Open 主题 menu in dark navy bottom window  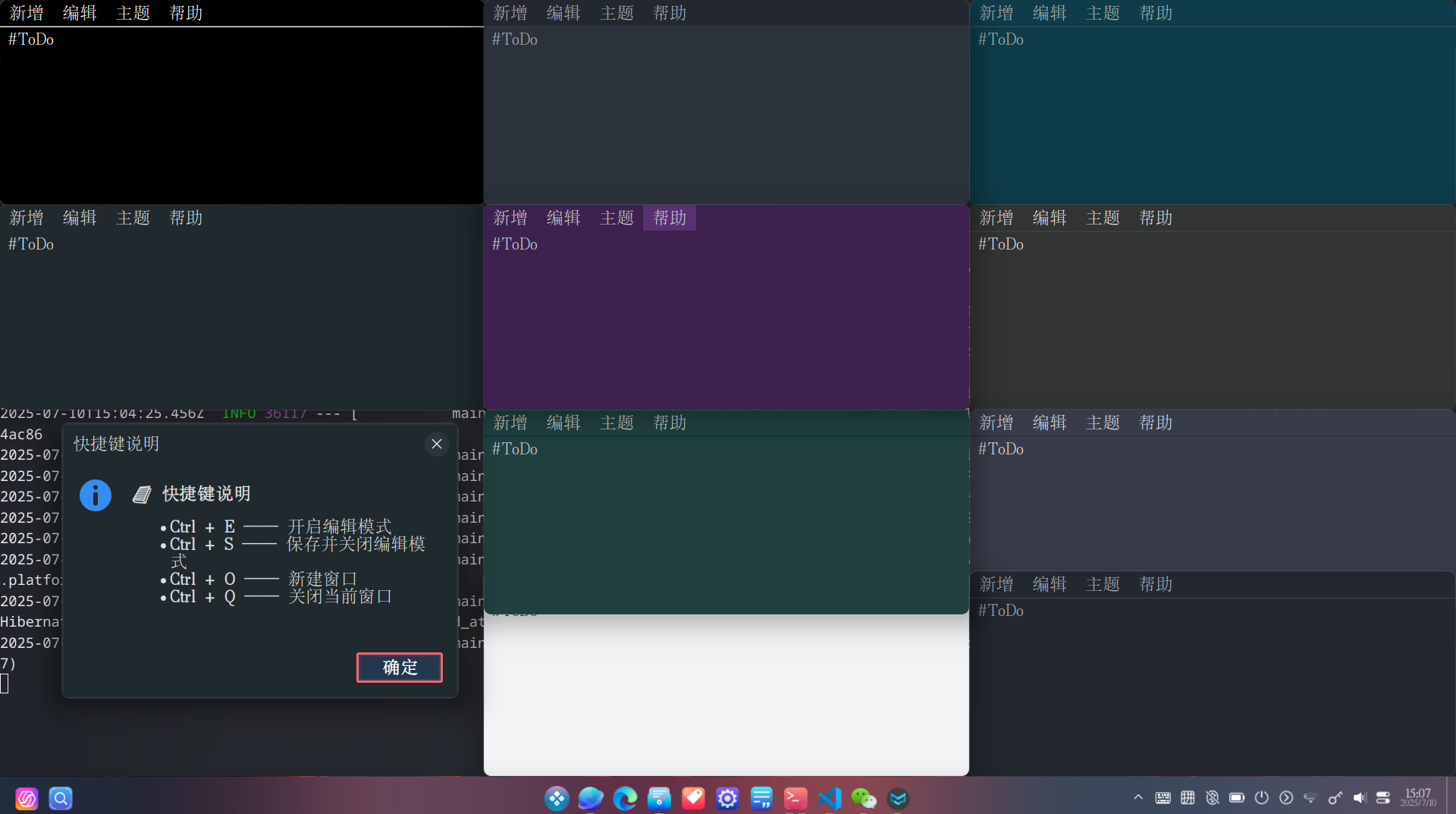[x=1103, y=584]
